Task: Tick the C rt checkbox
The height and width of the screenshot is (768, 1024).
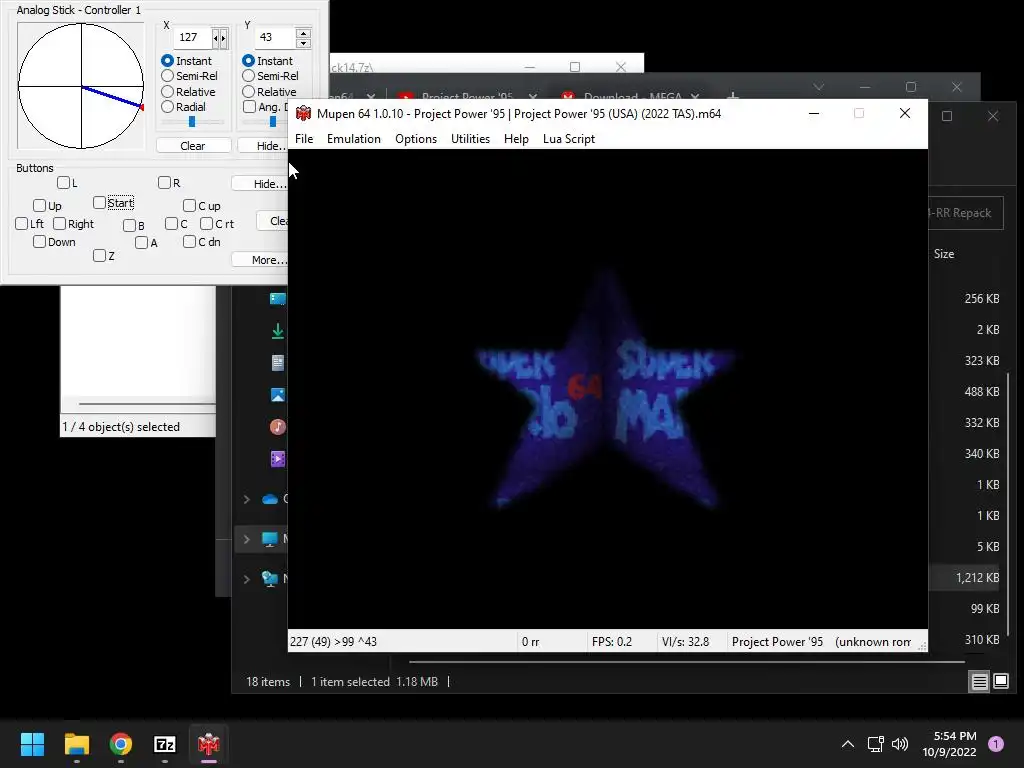Action: pyautogui.click(x=206, y=224)
